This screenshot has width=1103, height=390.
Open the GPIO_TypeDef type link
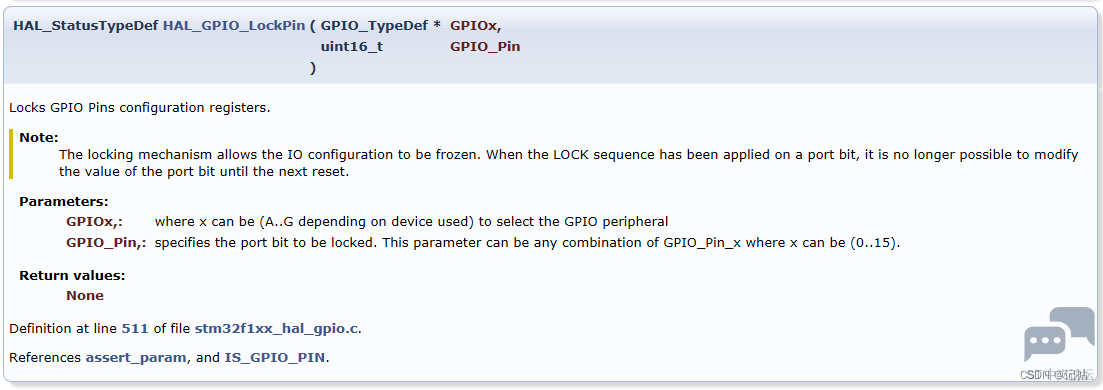point(375,25)
